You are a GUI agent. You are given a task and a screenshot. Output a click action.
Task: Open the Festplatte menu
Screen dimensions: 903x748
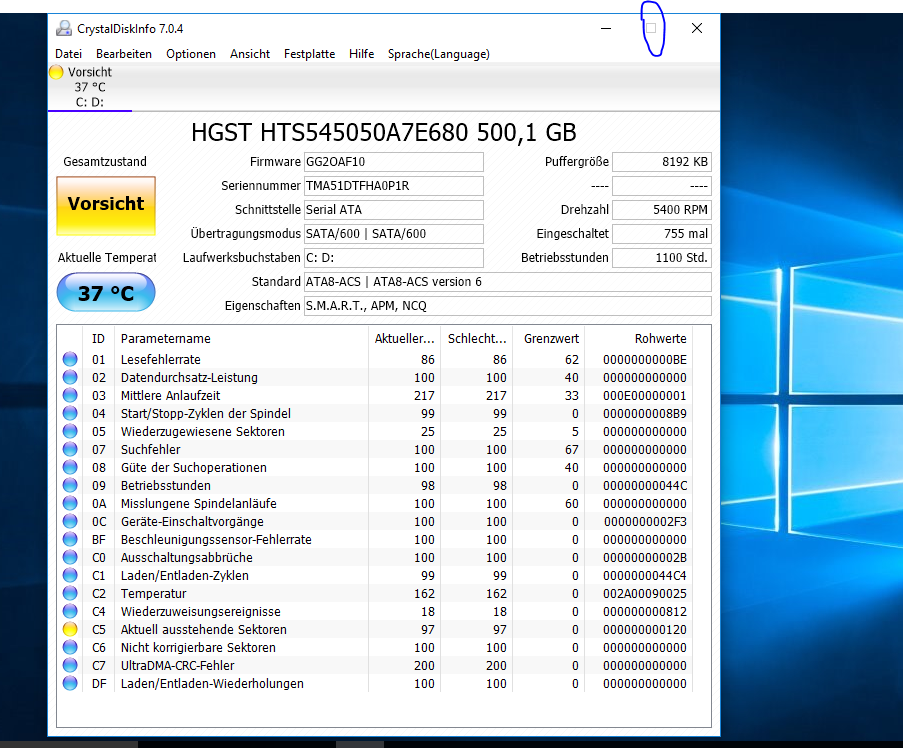[x=309, y=54]
